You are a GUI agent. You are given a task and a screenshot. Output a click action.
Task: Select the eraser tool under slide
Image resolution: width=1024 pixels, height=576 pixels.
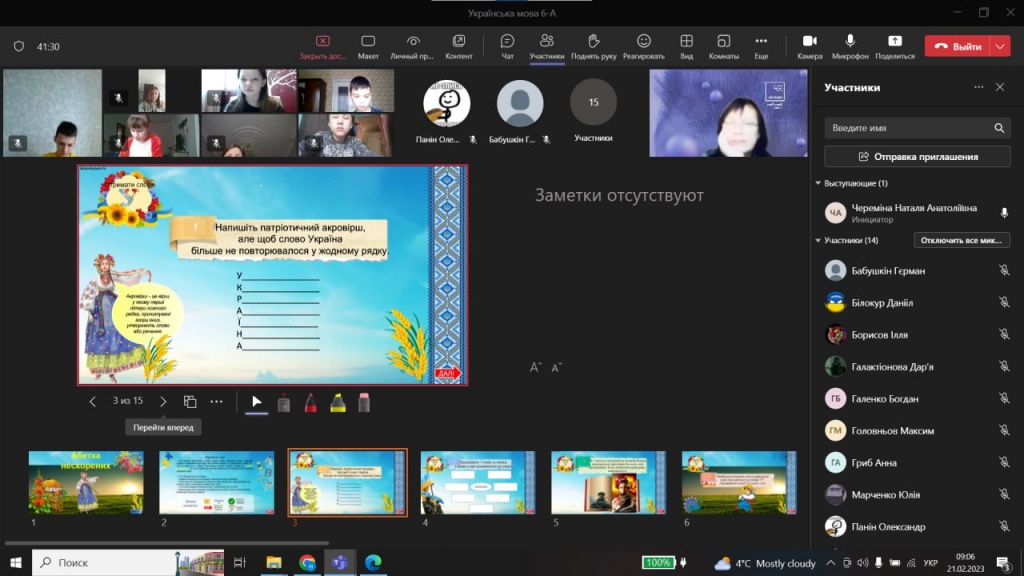[x=364, y=402]
